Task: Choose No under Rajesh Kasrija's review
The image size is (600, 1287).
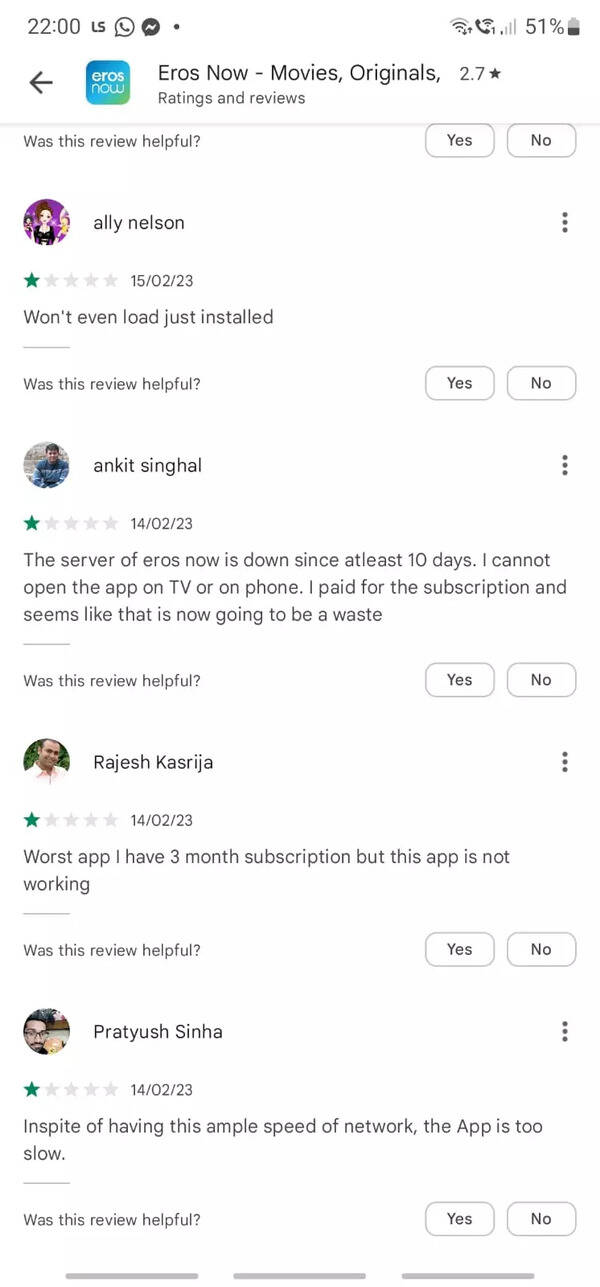Action: (x=541, y=949)
